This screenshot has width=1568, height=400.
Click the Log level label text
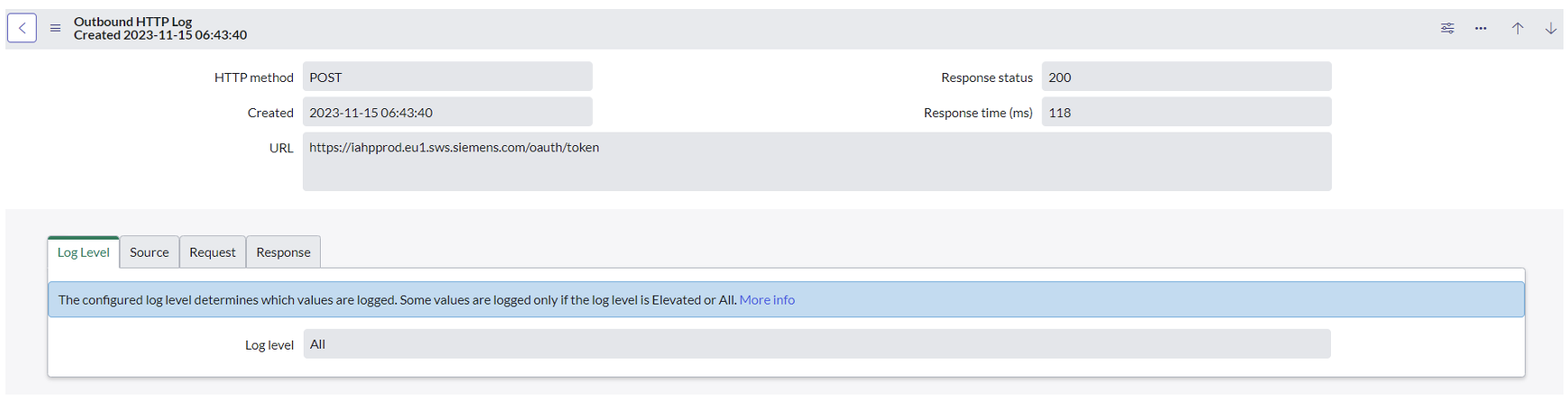tap(269, 345)
